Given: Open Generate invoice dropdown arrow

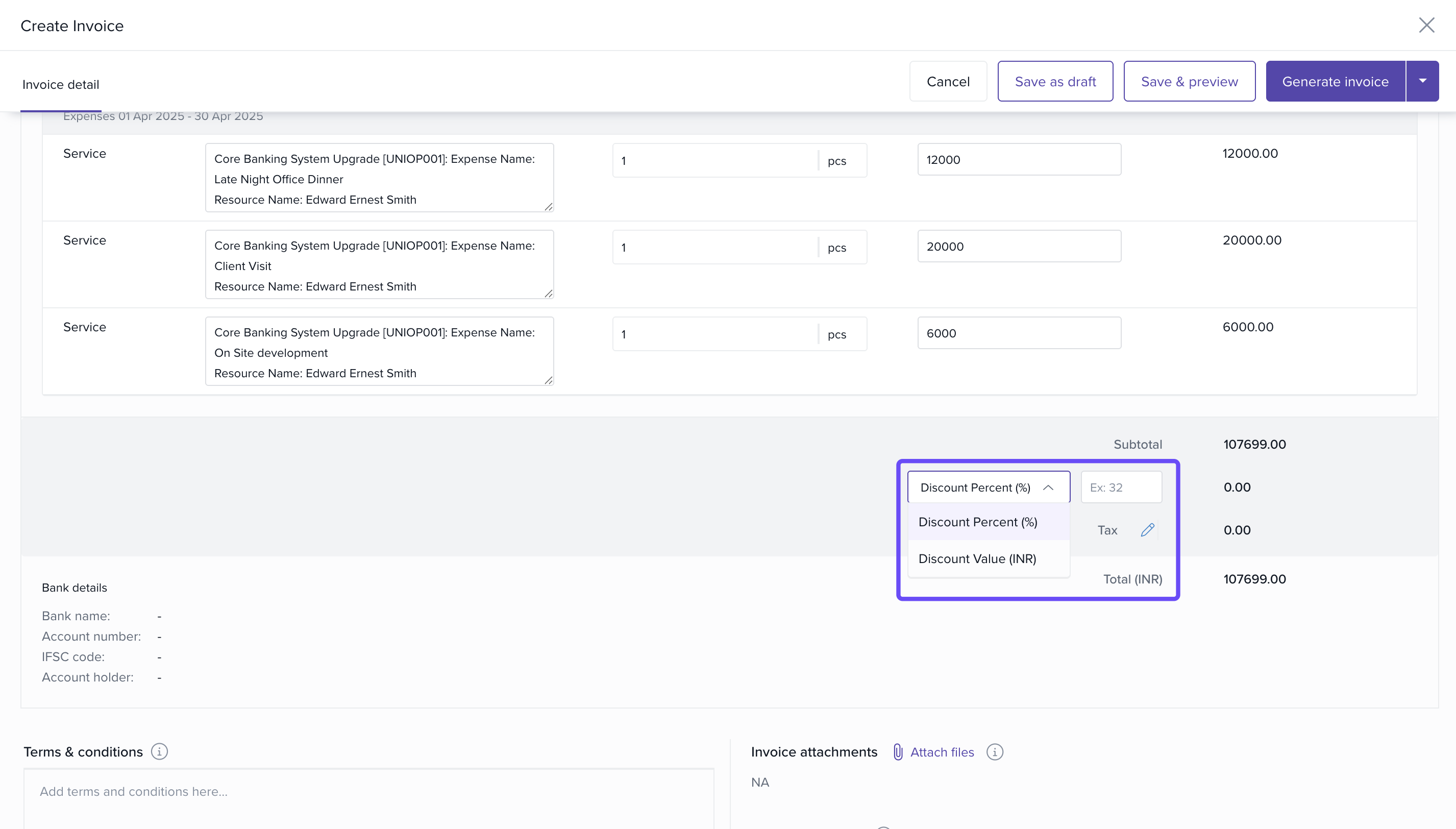Looking at the screenshot, I should (1422, 82).
